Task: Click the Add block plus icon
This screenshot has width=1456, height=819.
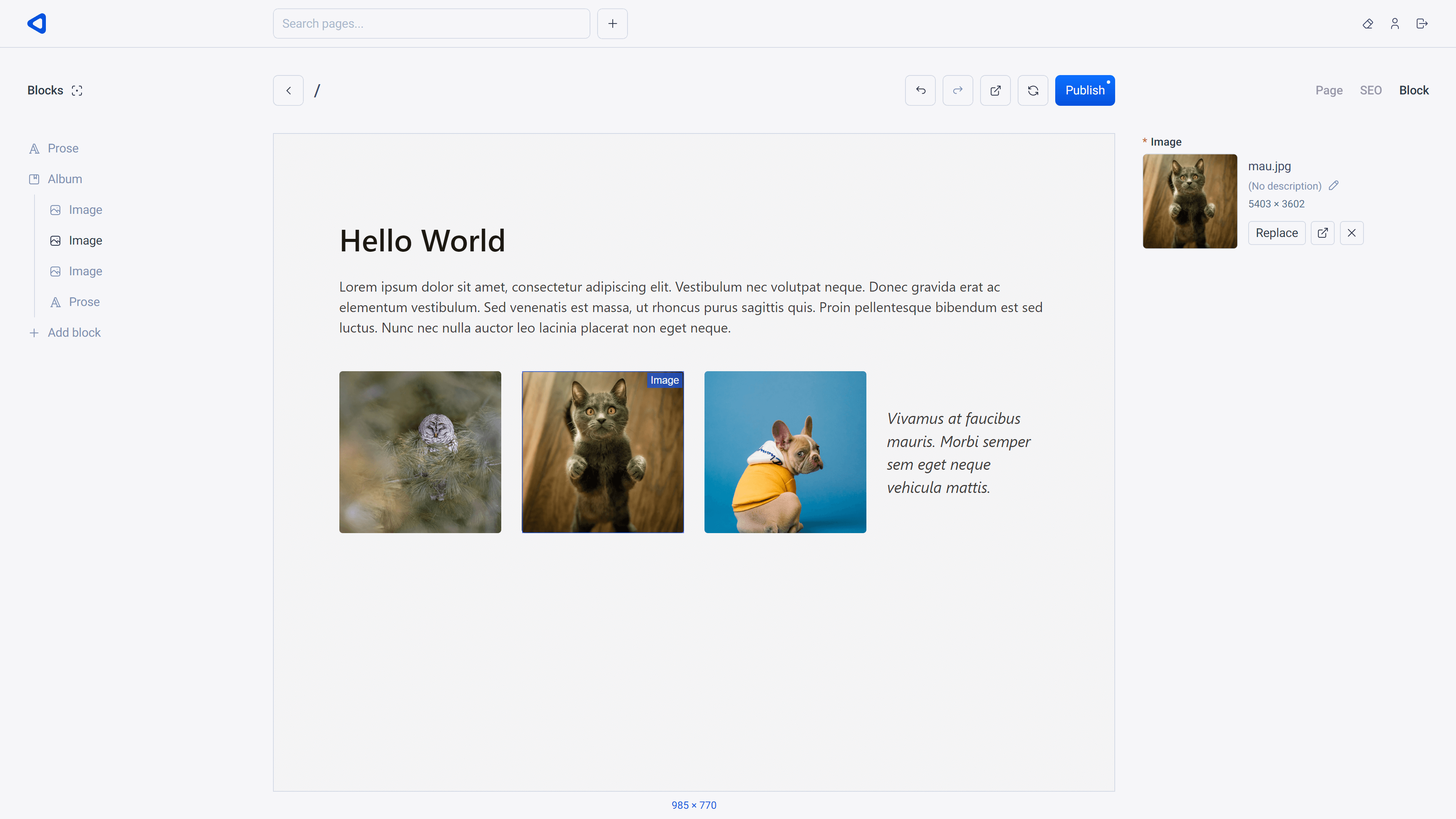Action: [34, 333]
